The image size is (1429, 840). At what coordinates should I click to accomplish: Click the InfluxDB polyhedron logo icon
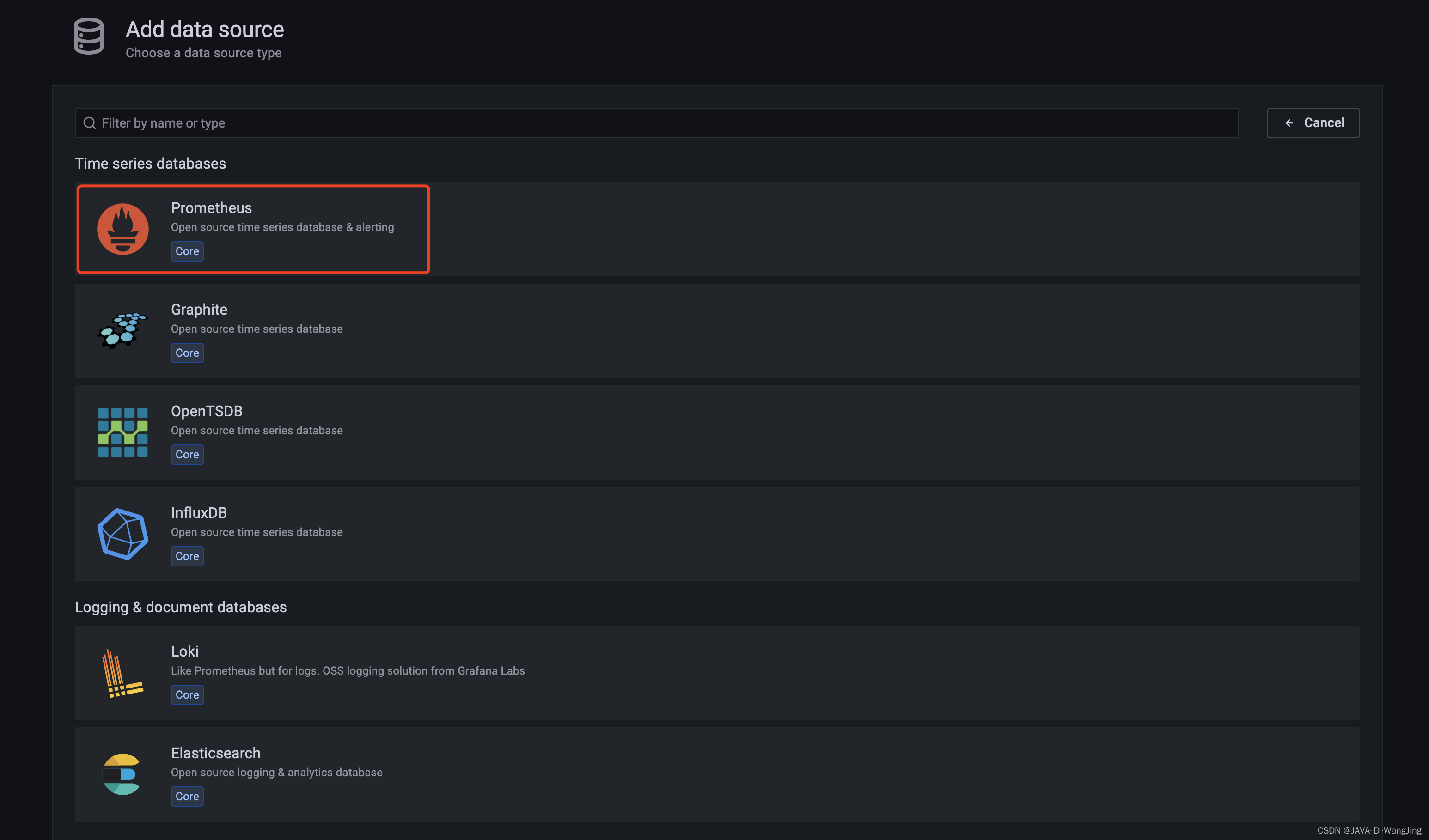[x=122, y=533]
